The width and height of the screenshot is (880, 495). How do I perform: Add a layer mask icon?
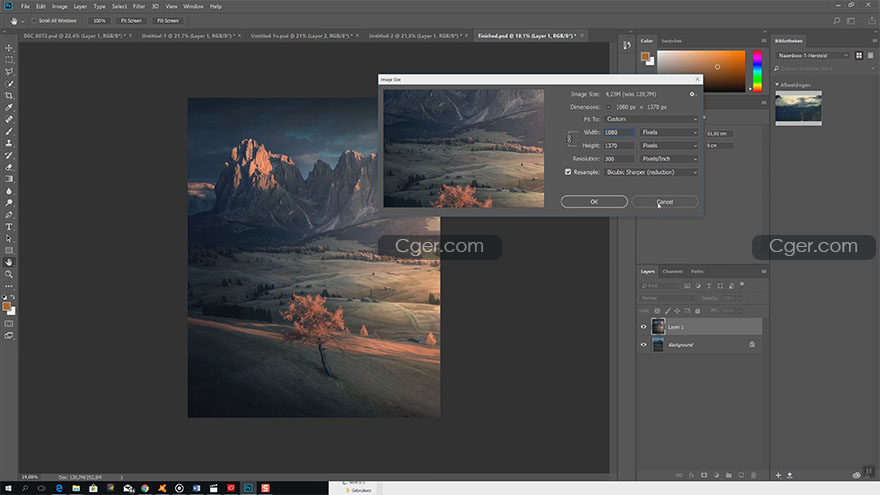click(x=704, y=475)
